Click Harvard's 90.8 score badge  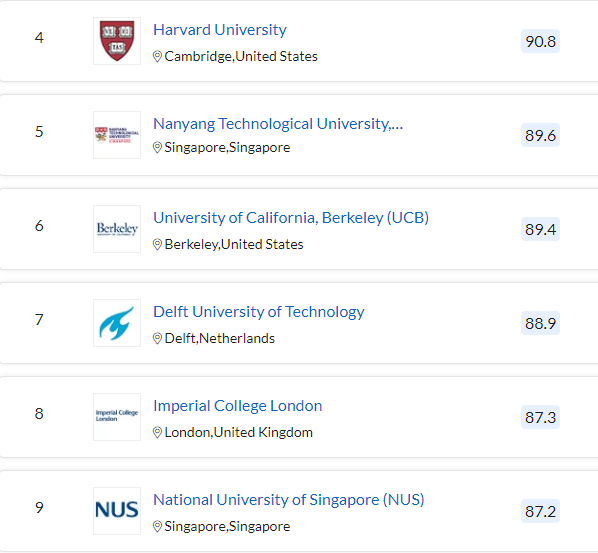[x=540, y=41]
